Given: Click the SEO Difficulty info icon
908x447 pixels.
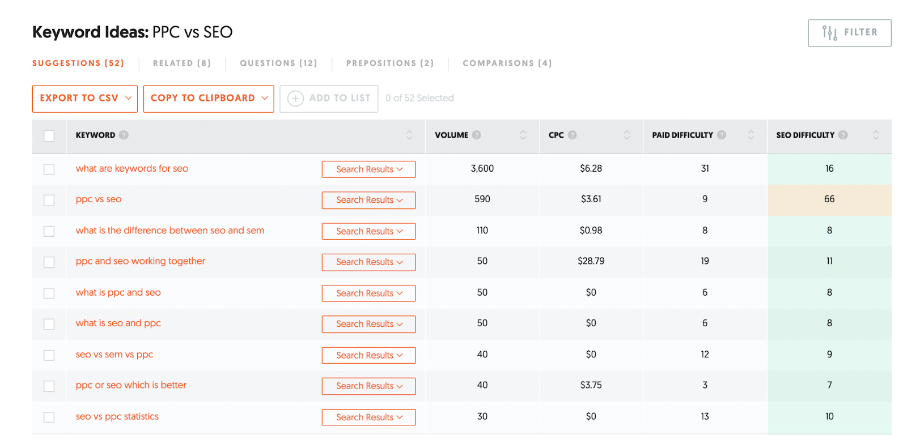Looking at the screenshot, I should click(x=843, y=135).
